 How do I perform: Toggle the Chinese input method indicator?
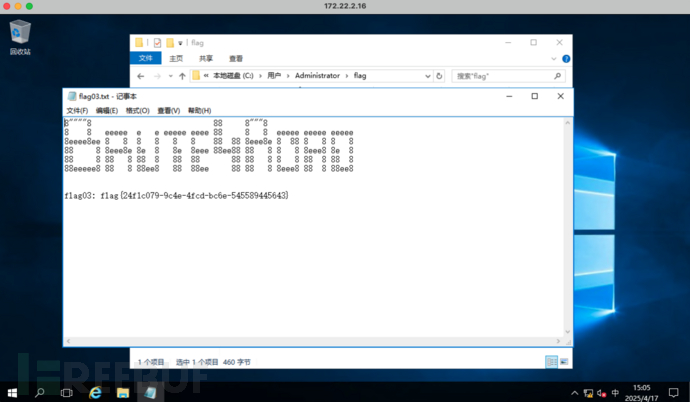point(615,393)
